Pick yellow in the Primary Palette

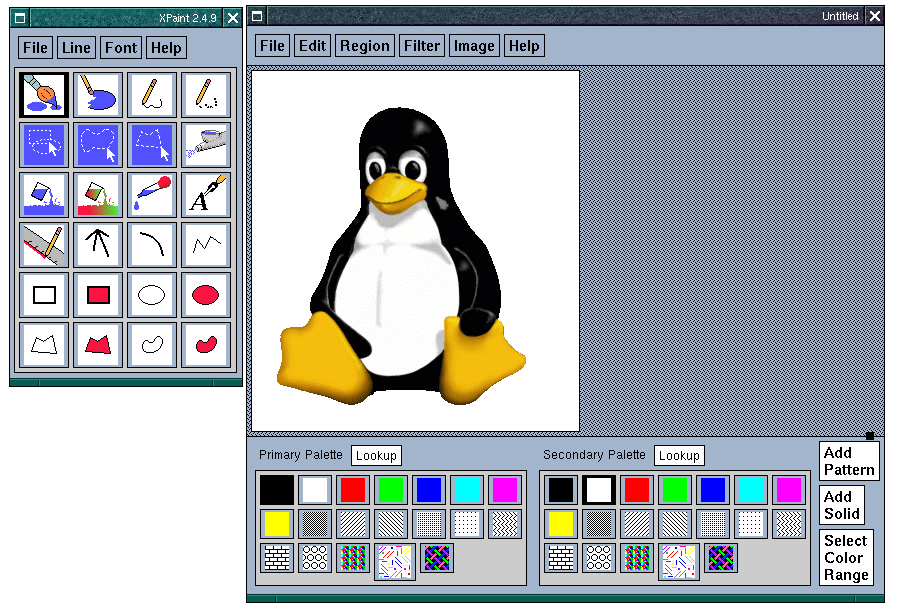pyautogui.click(x=277, y=524)
